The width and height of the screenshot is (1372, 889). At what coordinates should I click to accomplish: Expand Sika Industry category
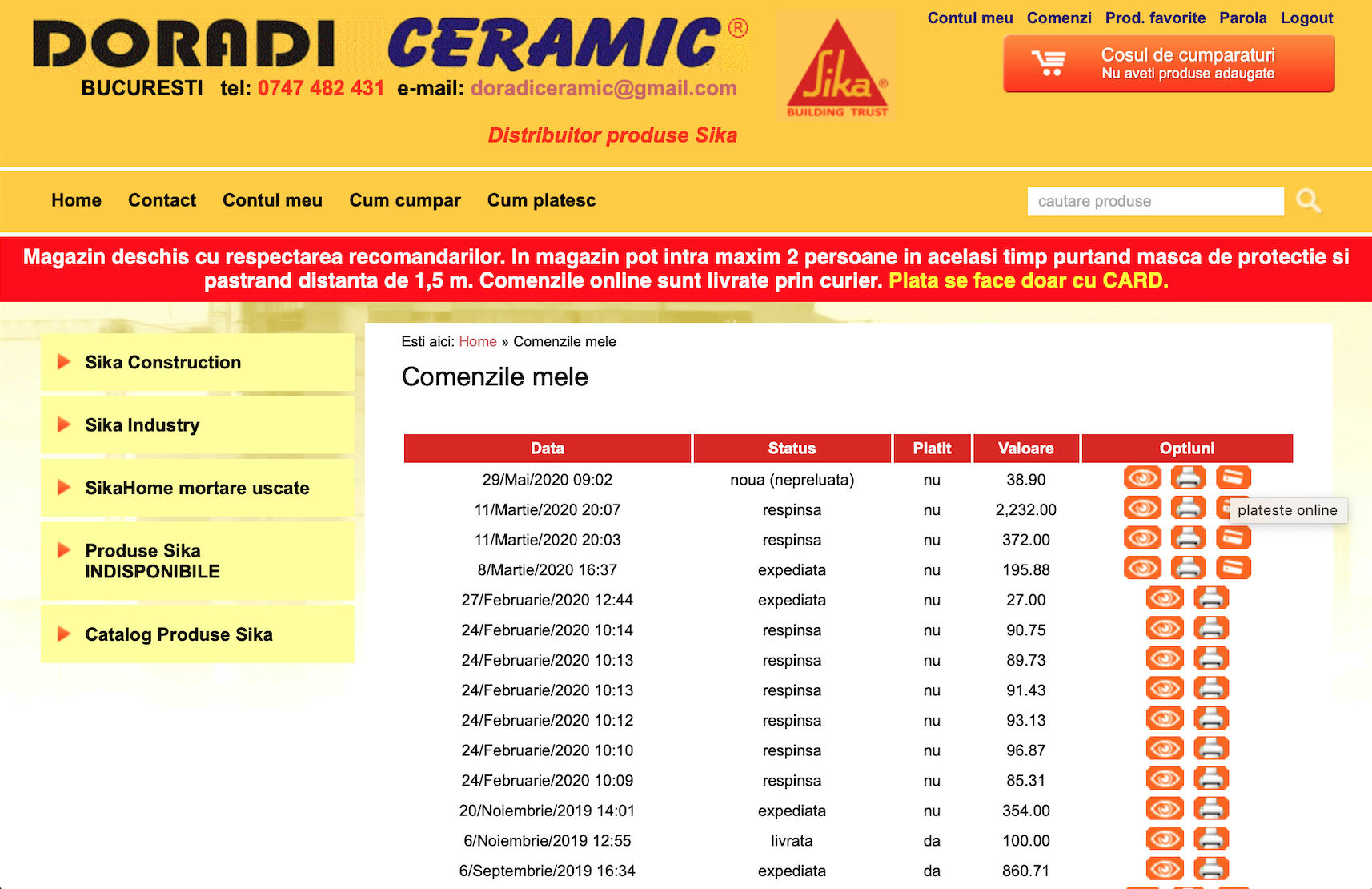pos(198,425)
